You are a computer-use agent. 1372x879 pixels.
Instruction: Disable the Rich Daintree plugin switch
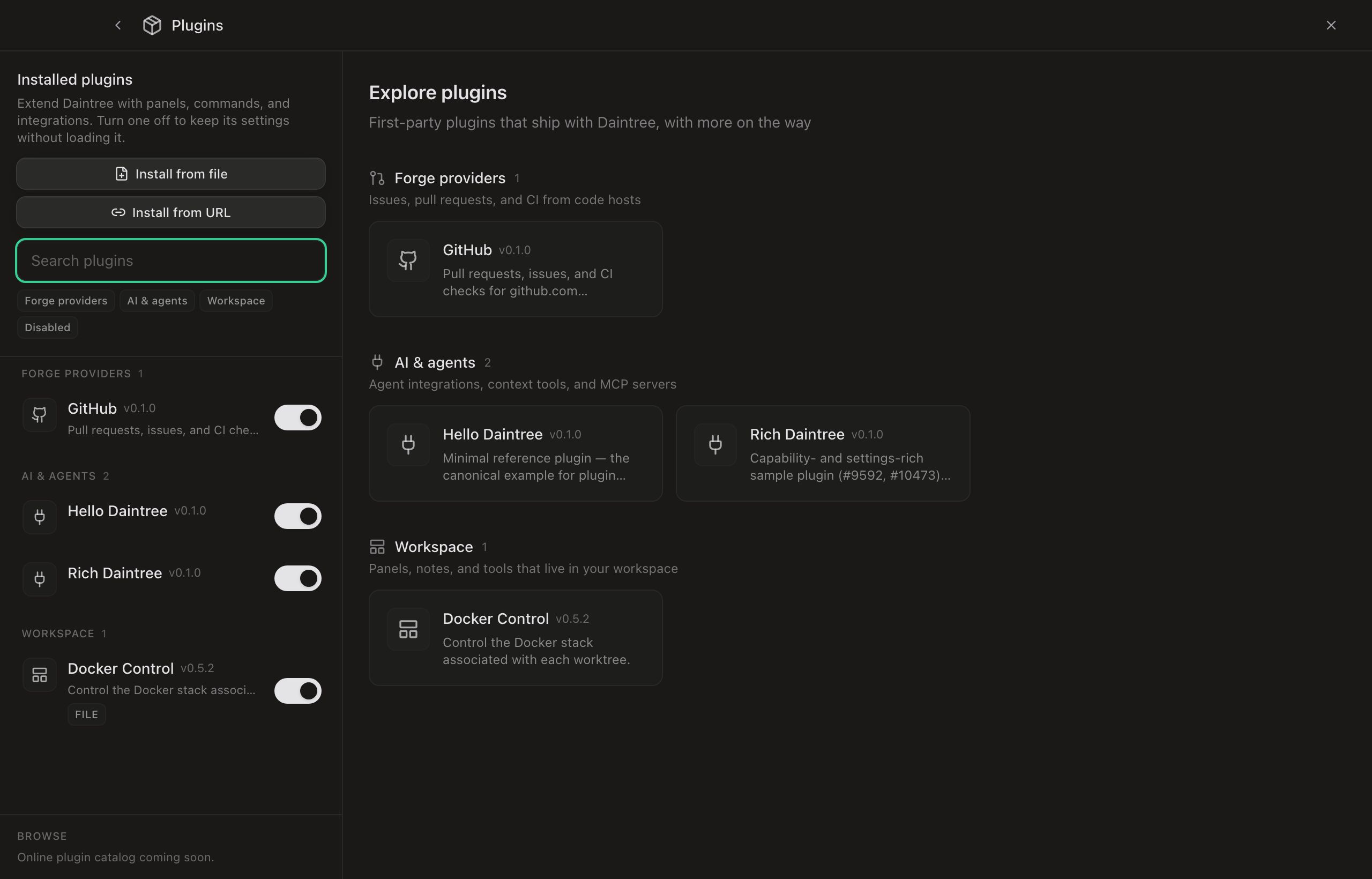(x=298, y=578)
